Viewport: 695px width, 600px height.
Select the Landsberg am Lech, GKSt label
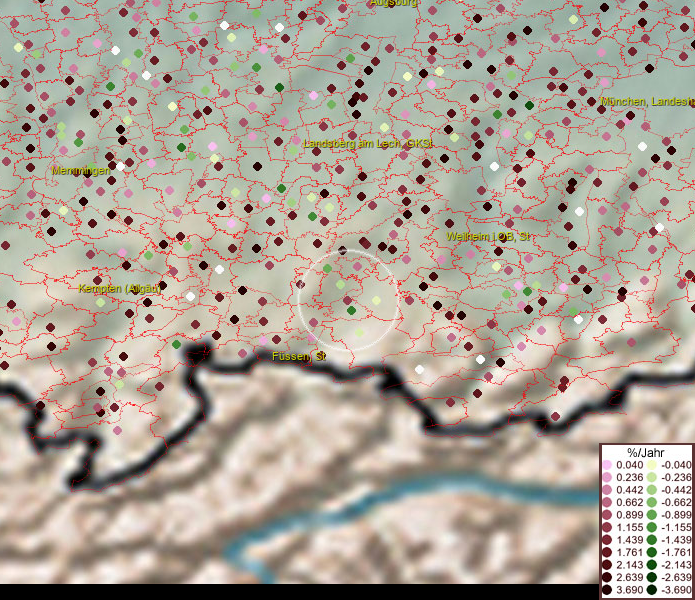click(x=367, y=144)
